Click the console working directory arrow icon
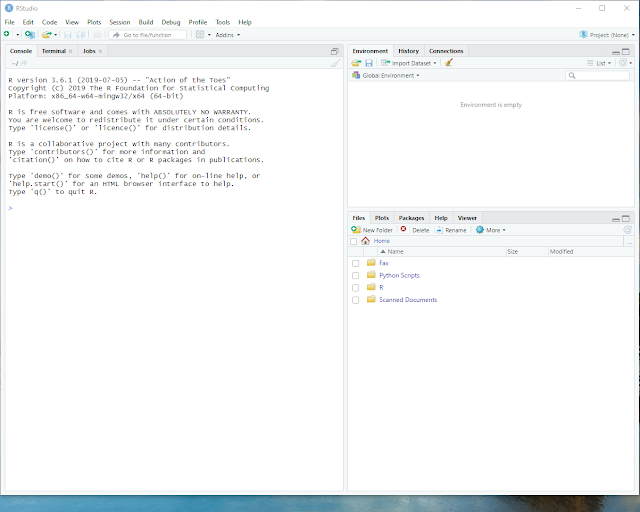The image size is (640, 512). (x=24, y=63)
